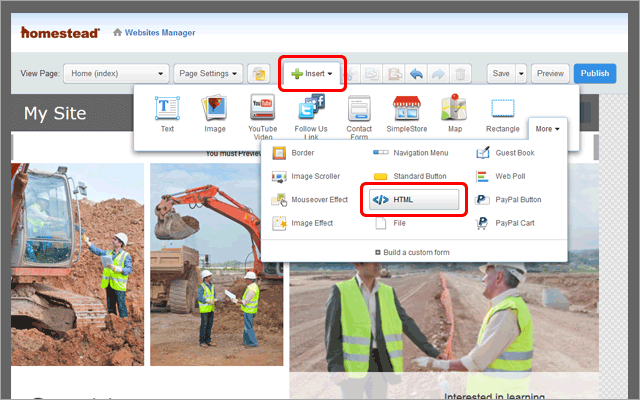Open the Page Settings dropdown
This screenshot has height=400, width=640.
click(208, 73)
